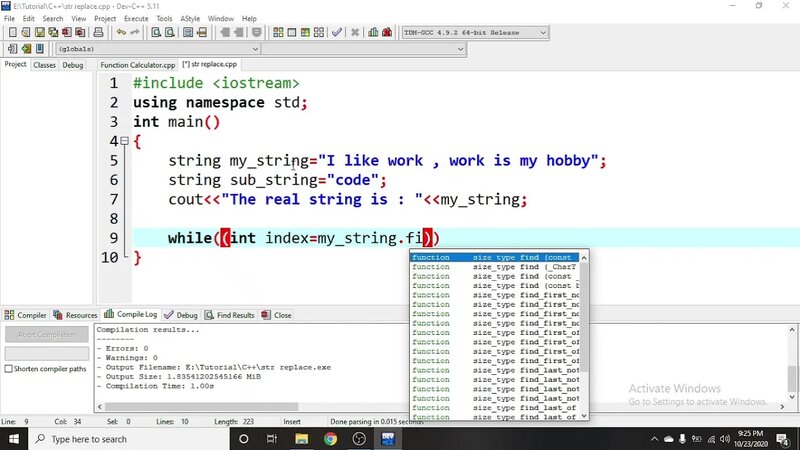Open the Task View taskbar icon
This screenshot has height=450, width=800.
tap(272, 439)
